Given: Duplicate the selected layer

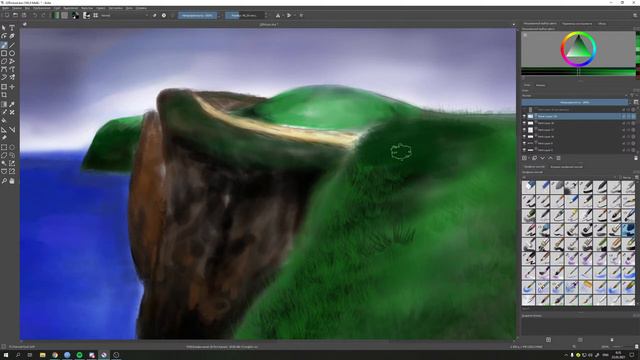Looking at the screenshot, I should click(x=534, y=158).
